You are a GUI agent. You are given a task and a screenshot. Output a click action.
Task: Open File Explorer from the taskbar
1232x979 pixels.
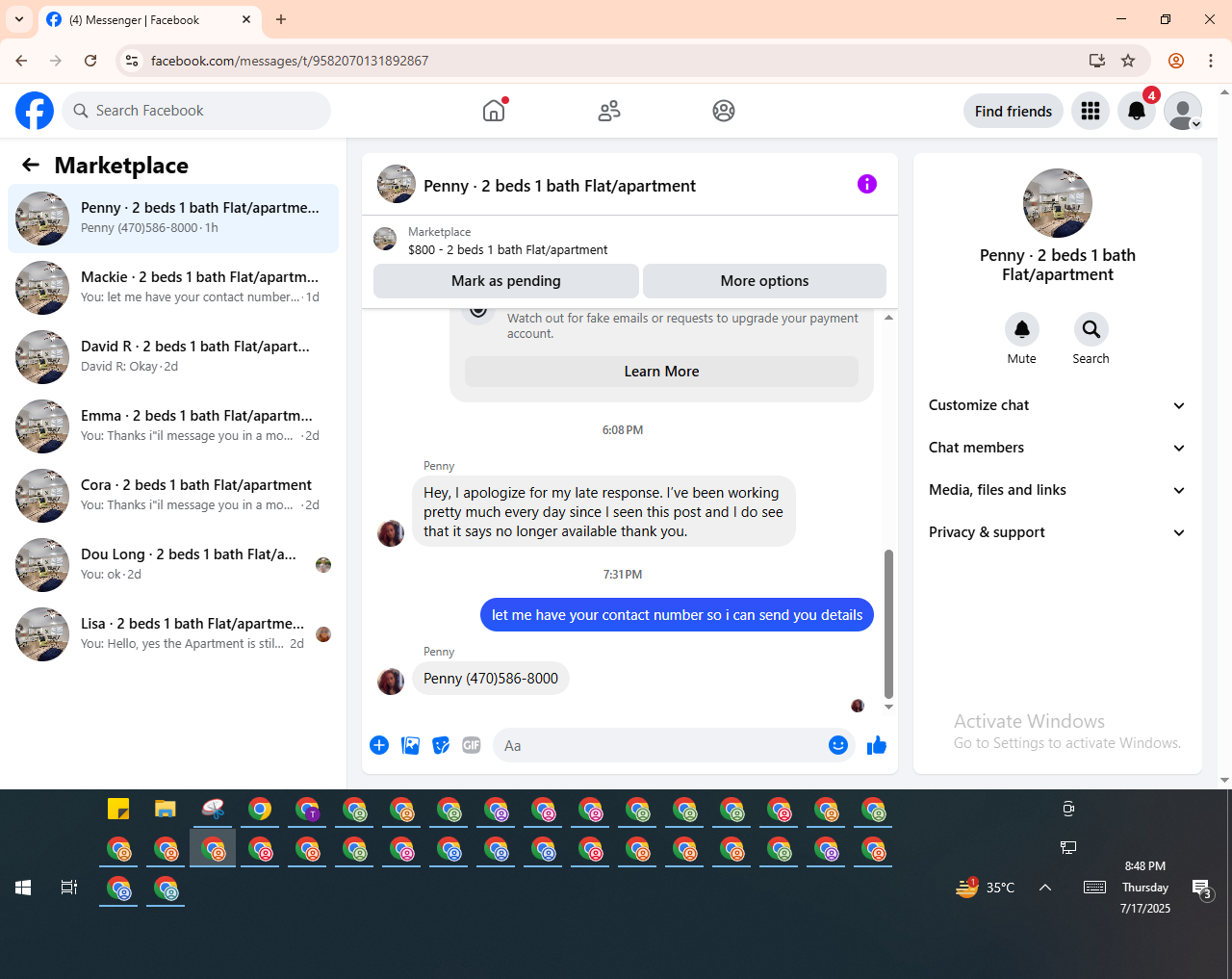[166, 810]
